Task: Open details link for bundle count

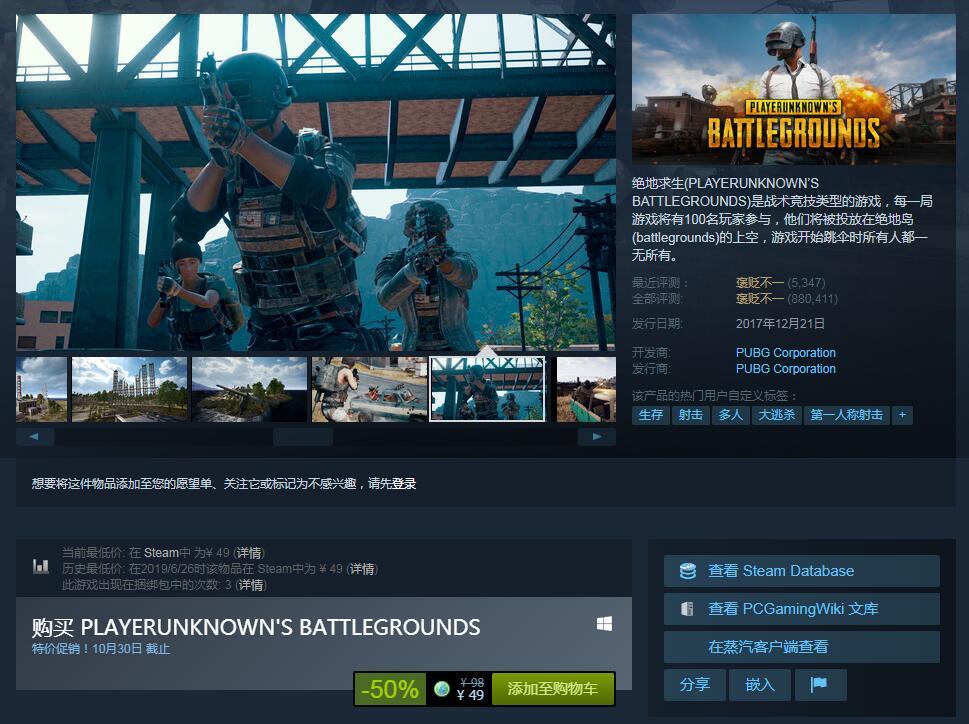Action: point(249,585)
